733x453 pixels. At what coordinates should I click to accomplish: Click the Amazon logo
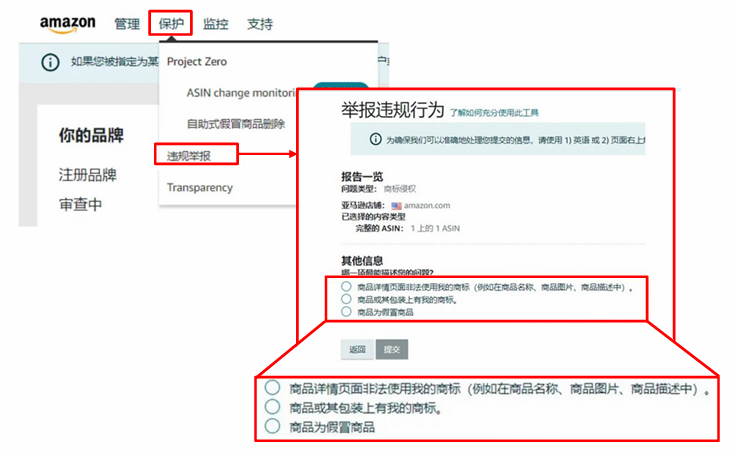(x=67, y=24)
